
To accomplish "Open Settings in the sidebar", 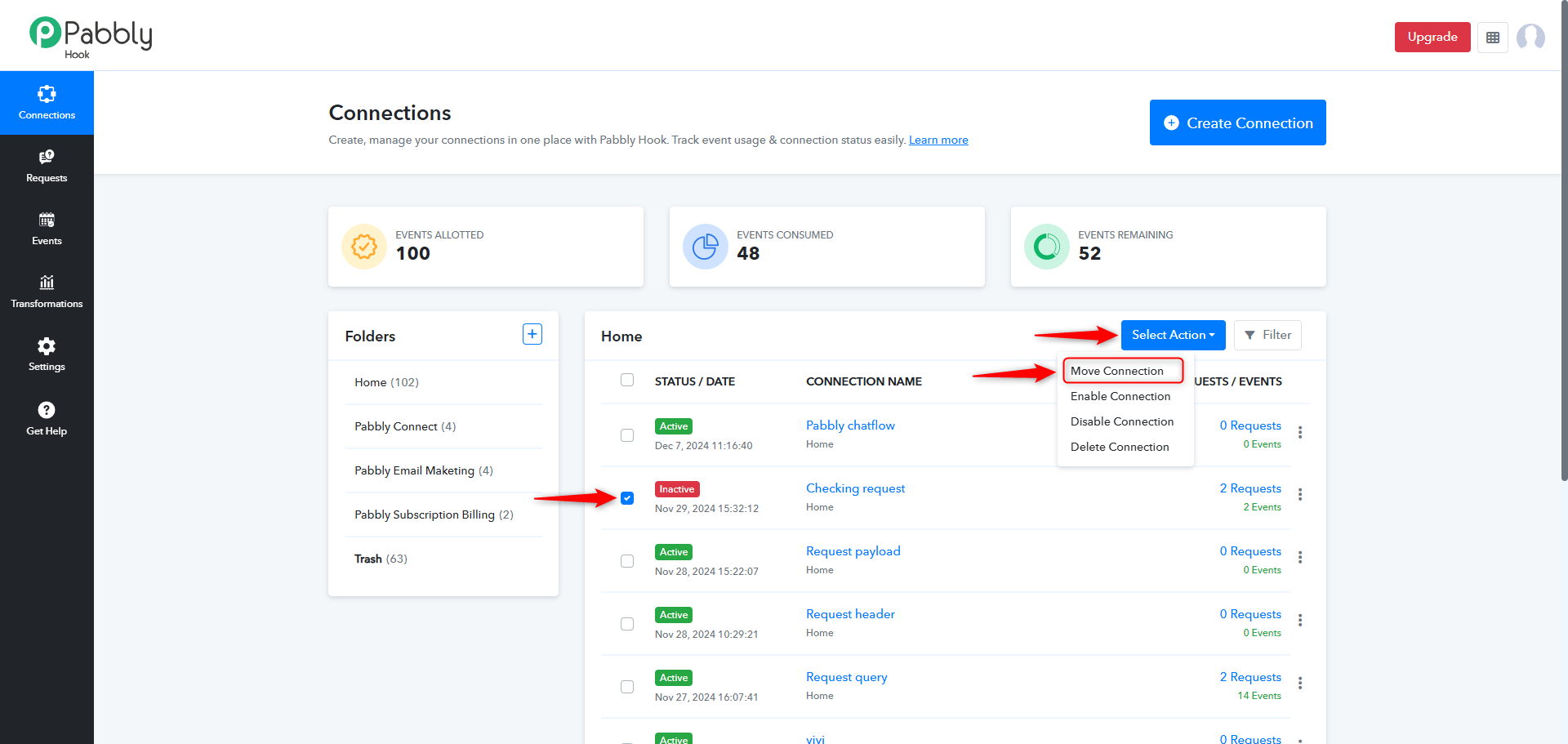I will [47, 354].
